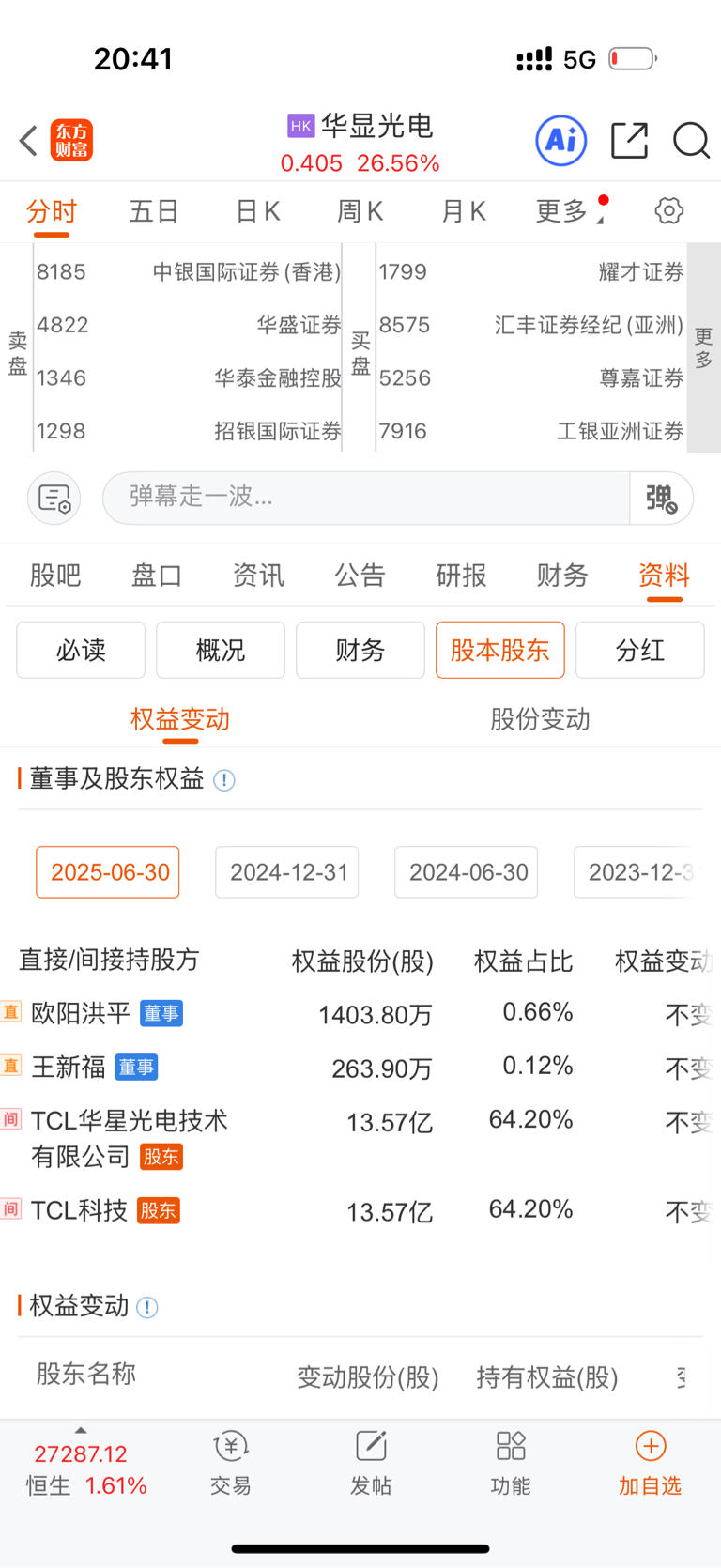This screenshot has height=1568, width=721.
Task: Switch to the 分时 chart tab
Action: [51, 211]
